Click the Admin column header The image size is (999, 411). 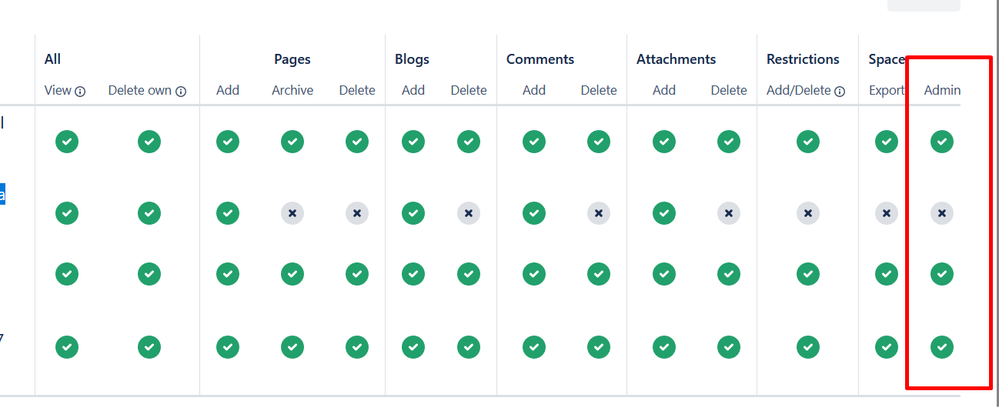[942, 90]
